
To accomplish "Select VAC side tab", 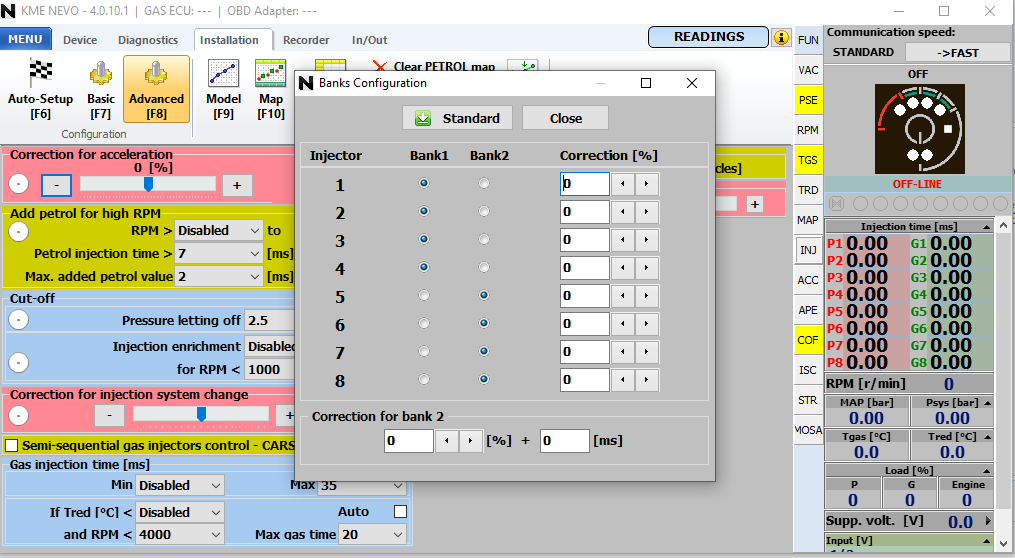I will pos(808,70).
